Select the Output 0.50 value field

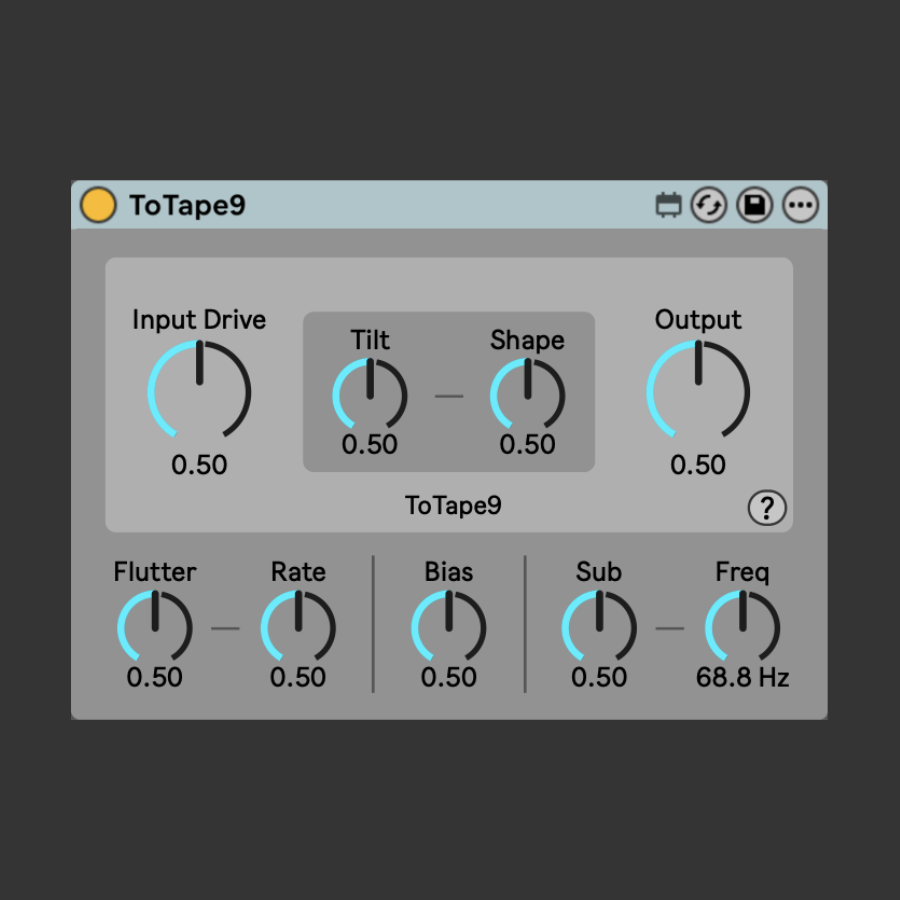[x=698, y=465]
